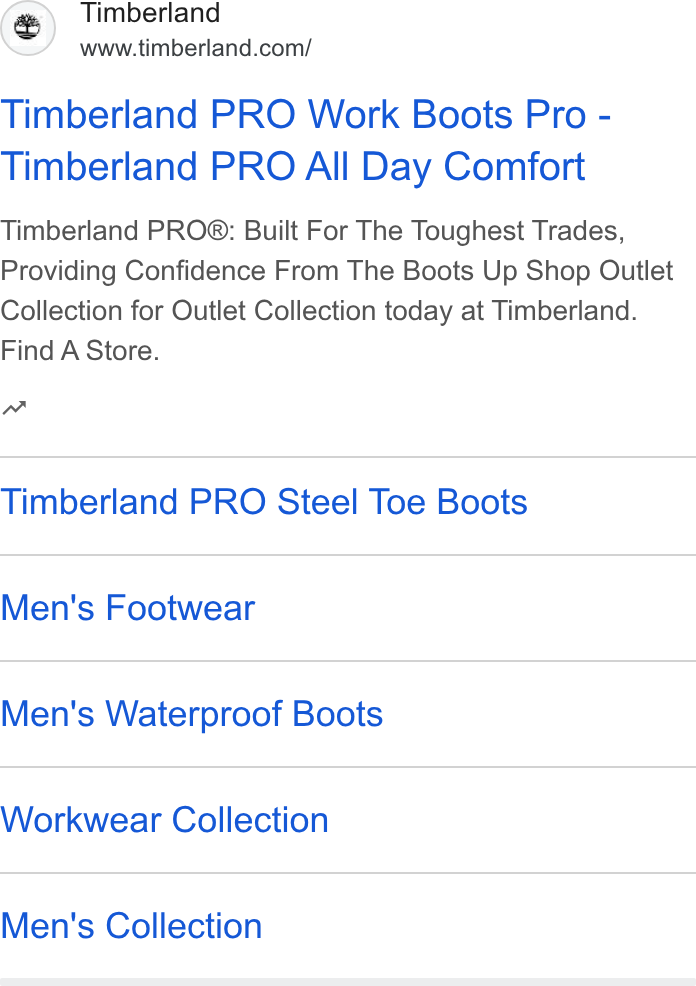Click the divider line above Steel Toe Boots
This screenshot has height=986, width=696.
click(x=348, y=457)
